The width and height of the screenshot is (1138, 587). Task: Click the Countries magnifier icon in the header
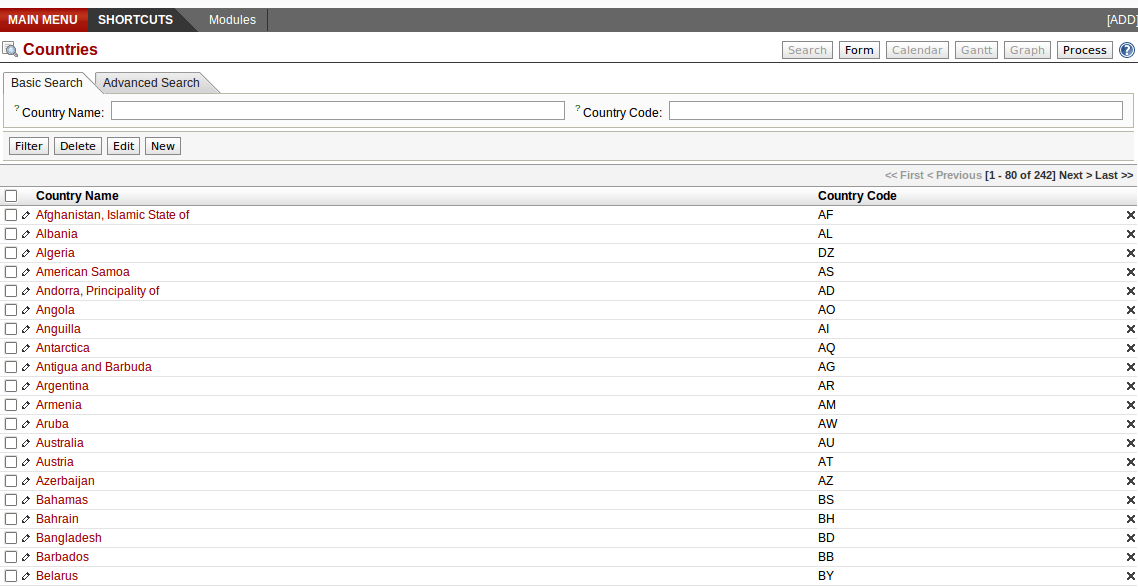tap(10, 50)
